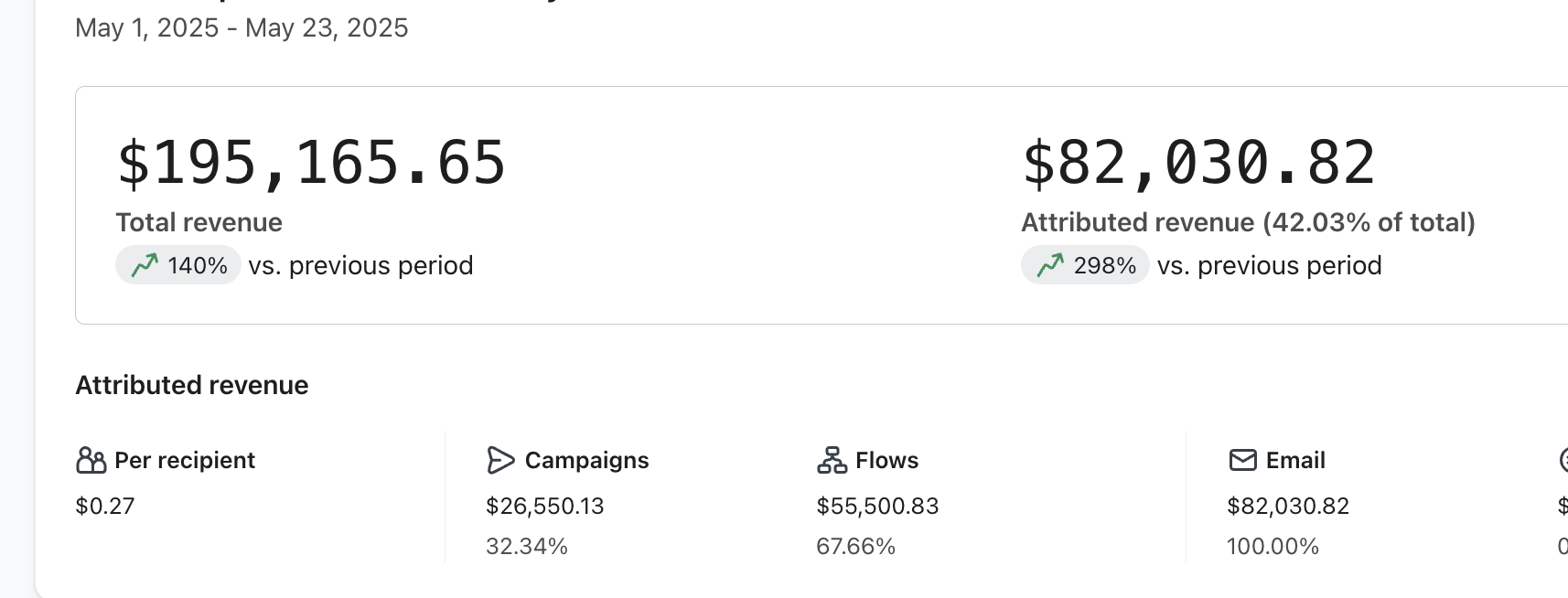Click the Flows hierarchy icon
Viewport: 1568px width, 598px height.
pos(832,460)
